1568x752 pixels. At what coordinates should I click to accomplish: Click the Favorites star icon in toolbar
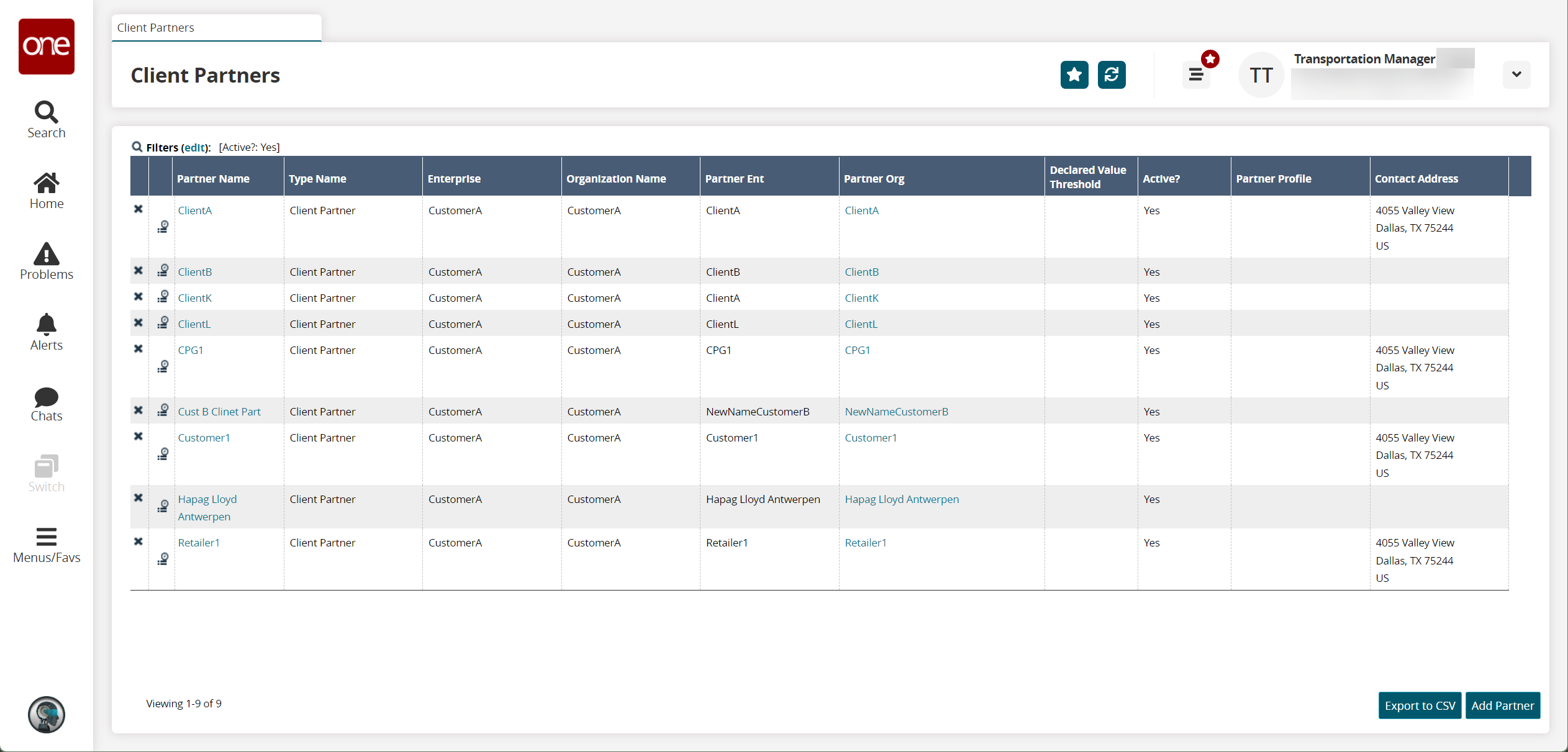point(1075,75)
